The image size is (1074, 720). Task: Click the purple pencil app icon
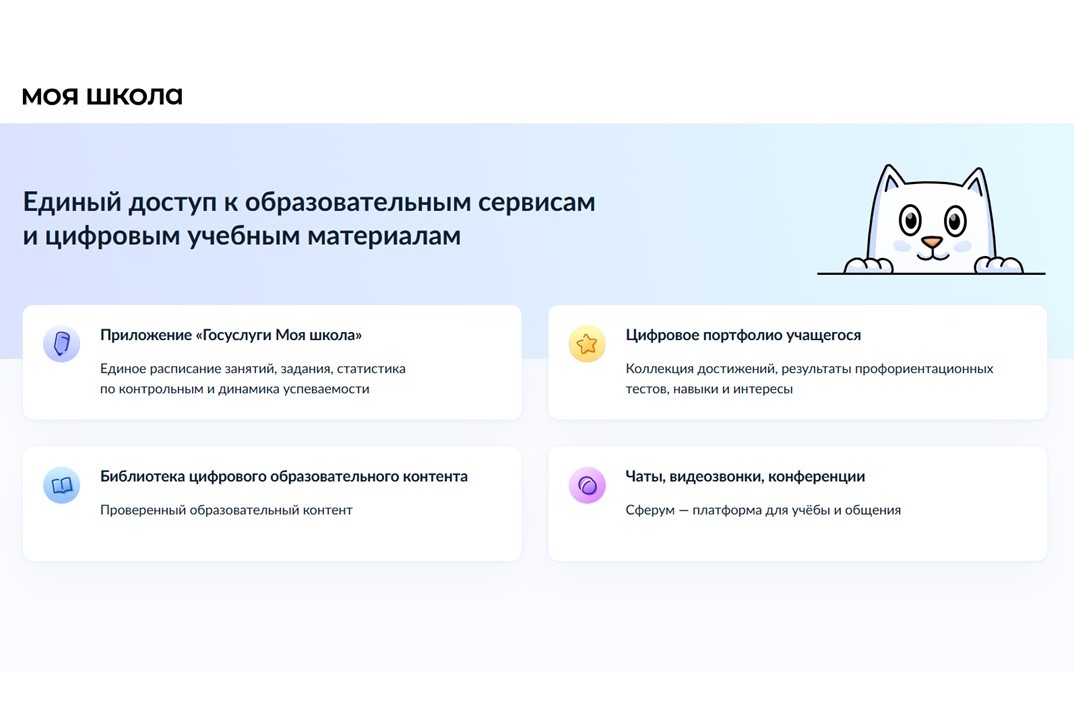62,344
